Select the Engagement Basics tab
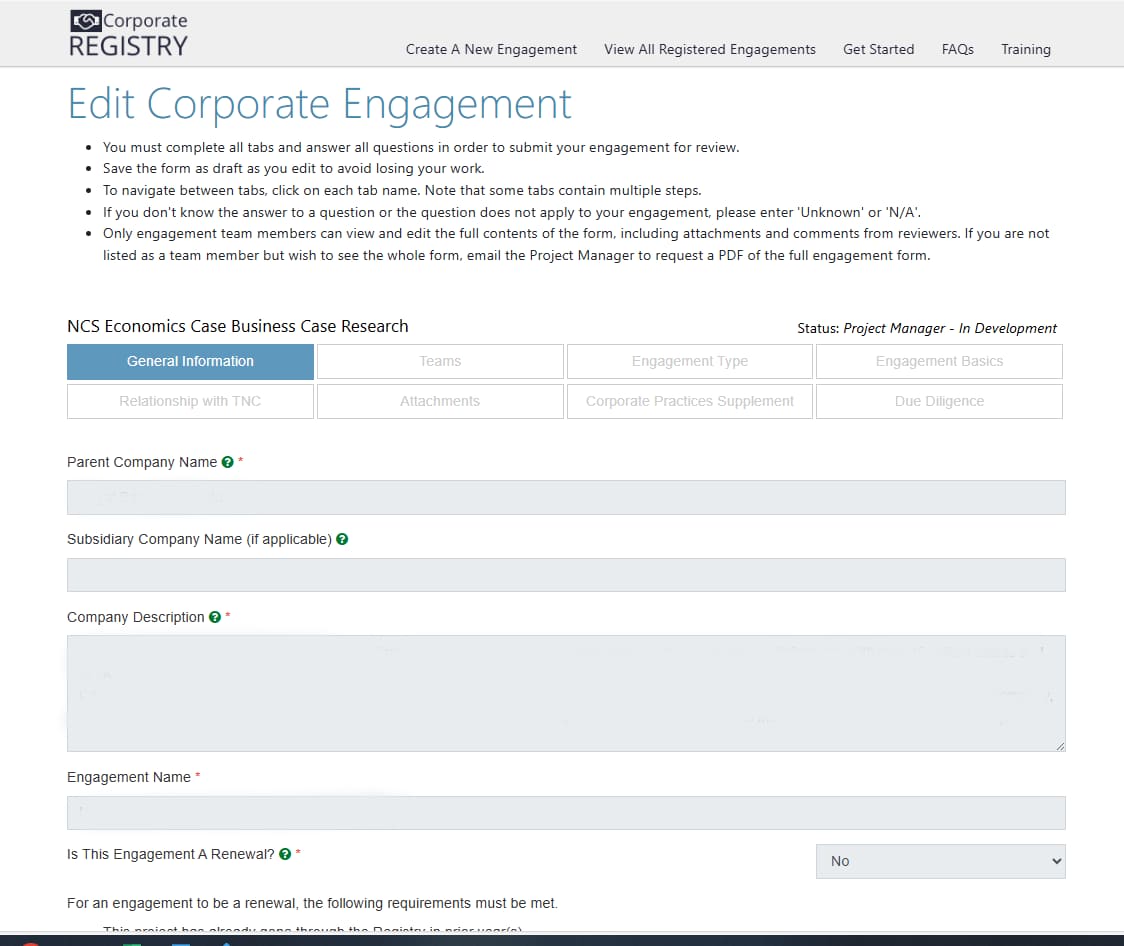The width and height of the screenshot is (1124, 946). [x=939, y=361]
